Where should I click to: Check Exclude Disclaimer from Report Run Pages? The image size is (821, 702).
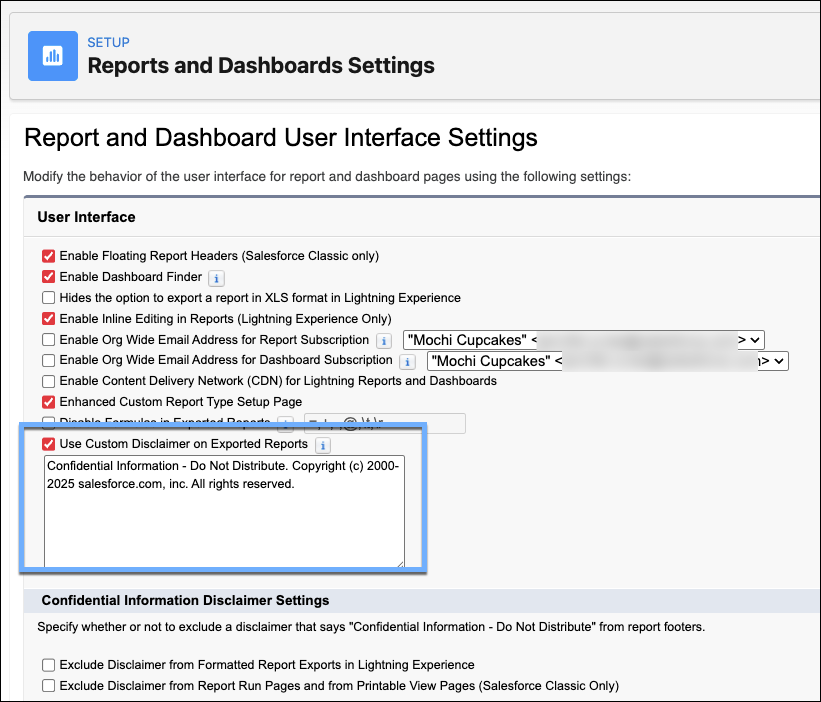(x=47, y=685)
